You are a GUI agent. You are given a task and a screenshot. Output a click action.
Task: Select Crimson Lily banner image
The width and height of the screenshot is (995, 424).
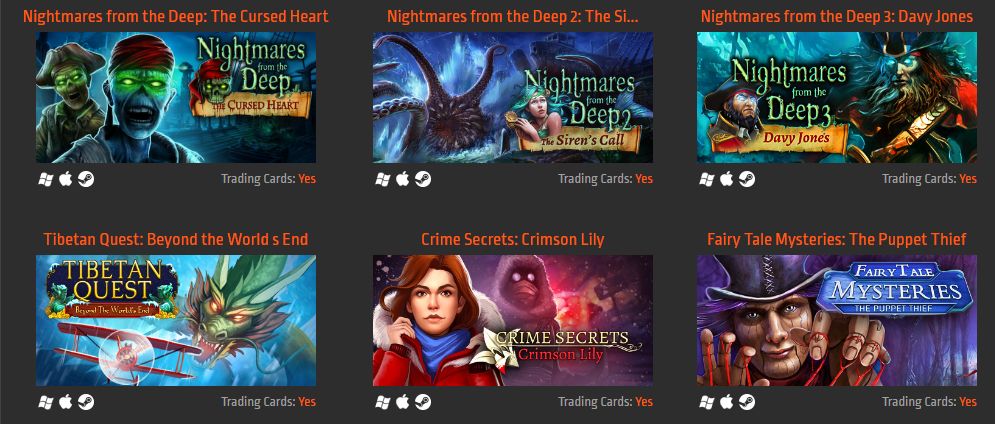pyautogui.click(x=513, y=321)
